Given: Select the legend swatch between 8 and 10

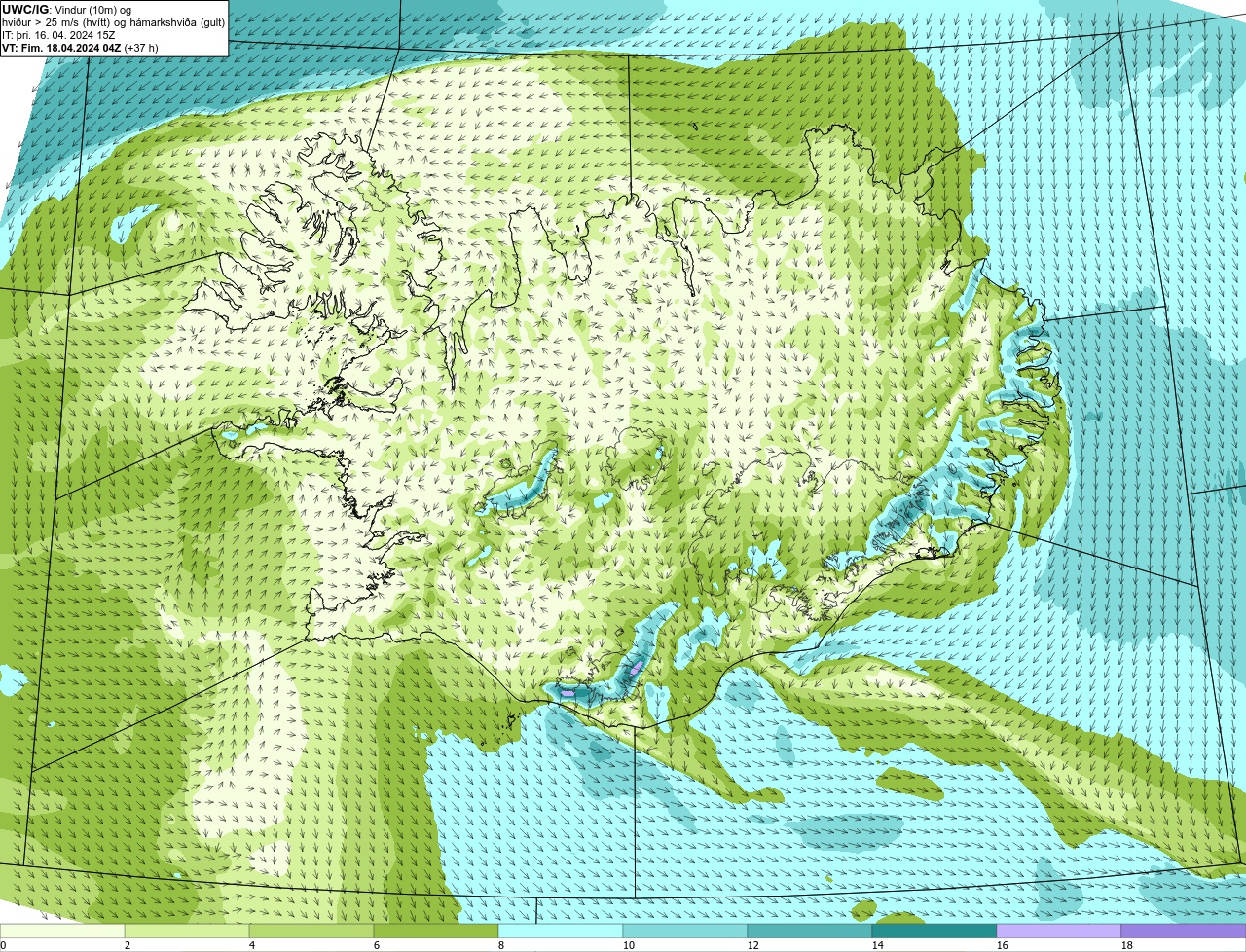Looking at the screenshot, I should click(561, 932).
